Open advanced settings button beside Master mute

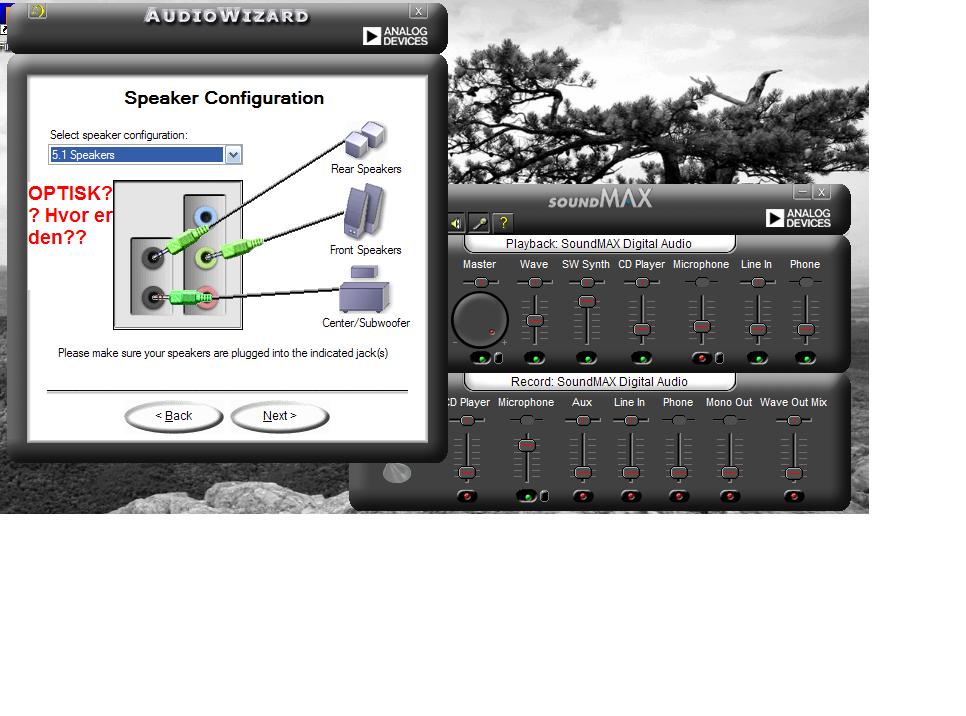tap(499, 358)
